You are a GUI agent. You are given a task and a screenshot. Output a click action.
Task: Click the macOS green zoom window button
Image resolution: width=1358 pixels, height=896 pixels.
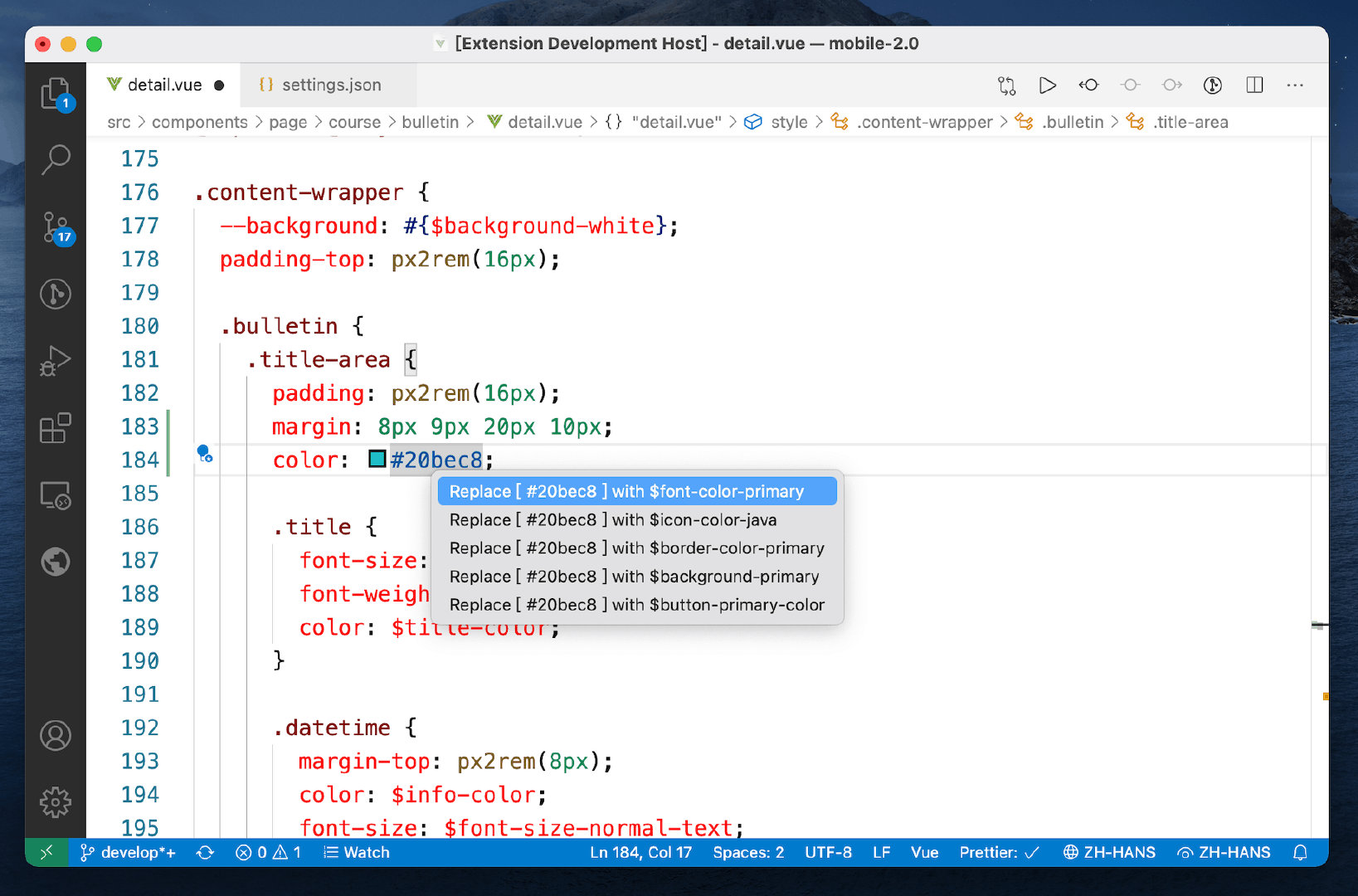tap(94, 44)
